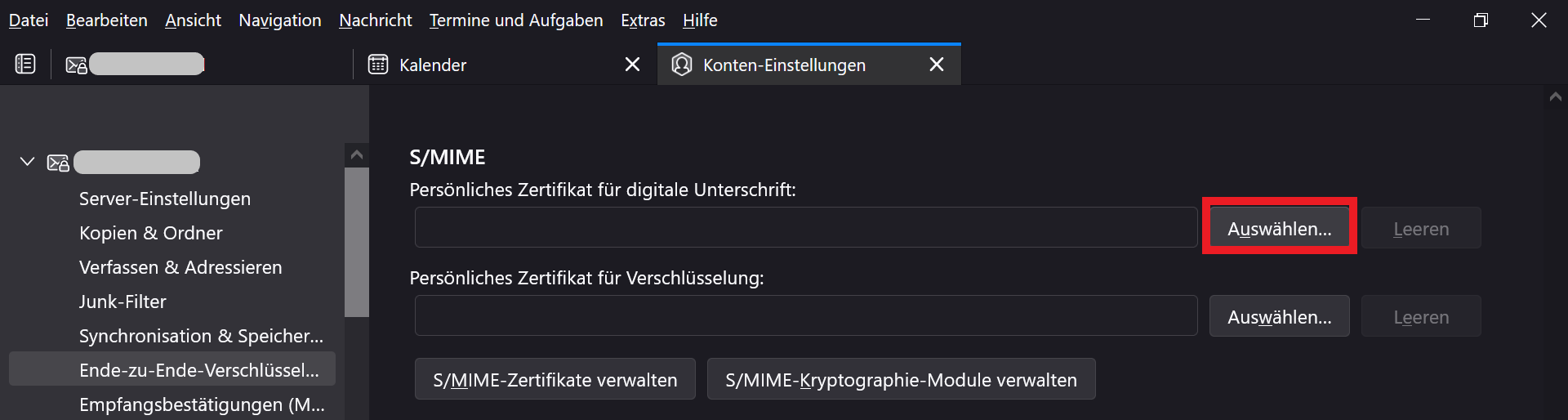
Task: Choose Auswählen for digital signature certificate
Action: [x=1279, y=229]
